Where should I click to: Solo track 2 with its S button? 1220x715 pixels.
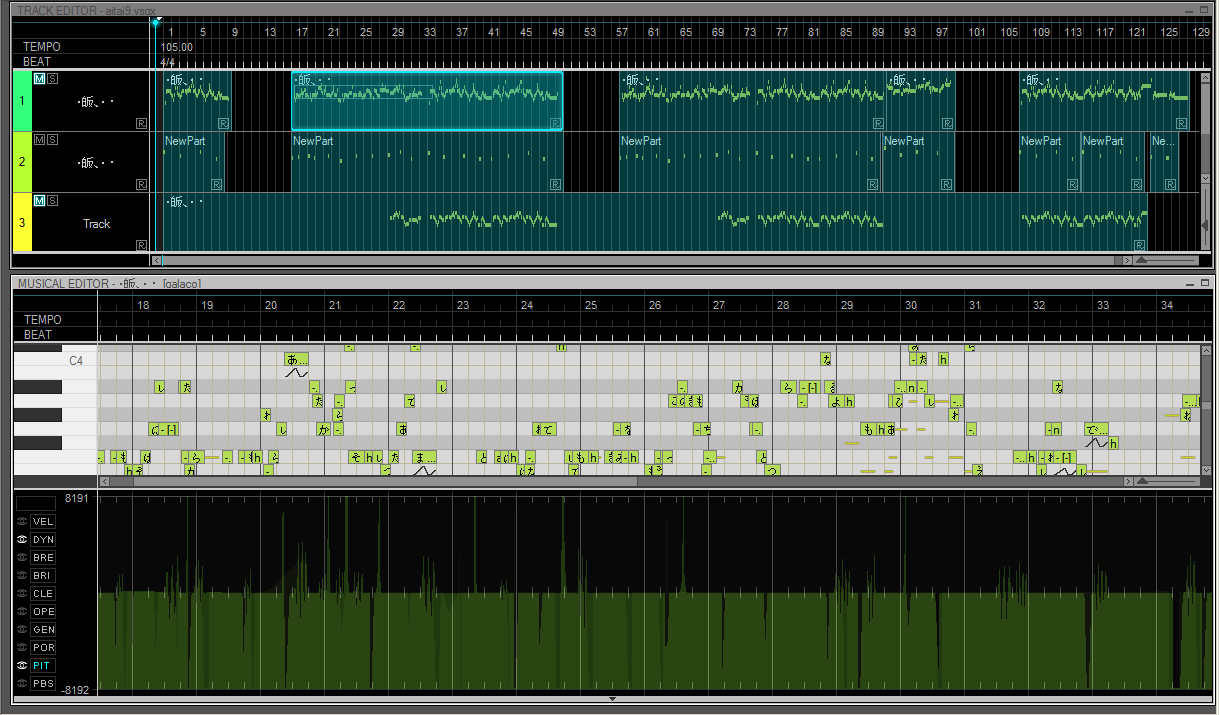point(52,139)
